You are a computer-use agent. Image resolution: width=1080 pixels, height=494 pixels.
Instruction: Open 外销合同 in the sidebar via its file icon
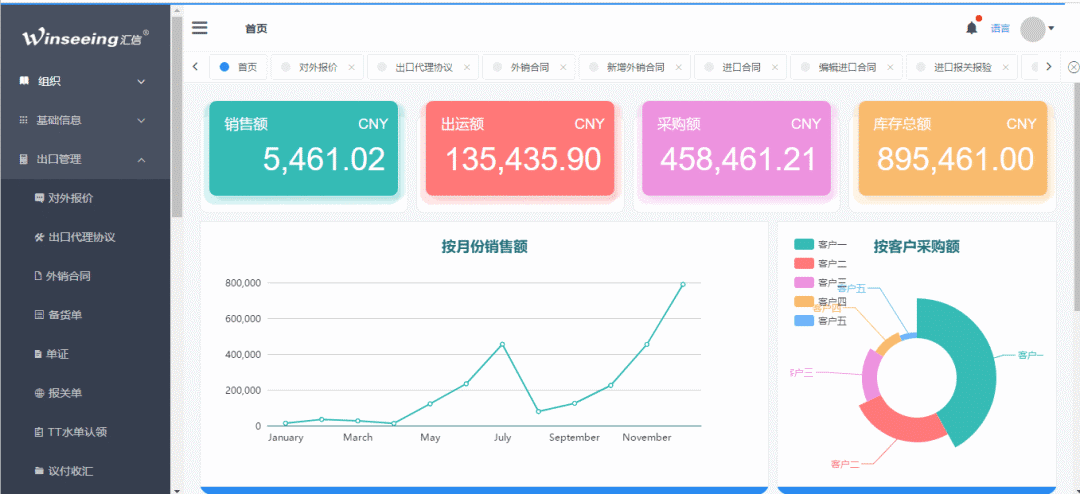39,276
